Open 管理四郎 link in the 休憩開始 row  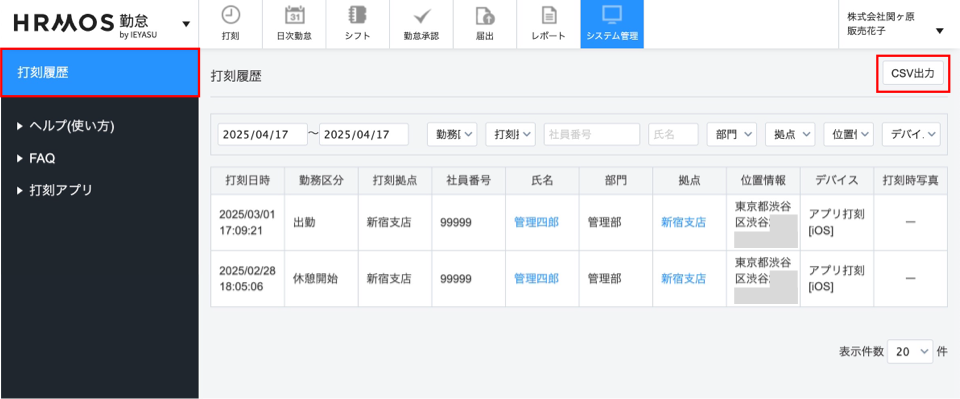tap(536, 279)
